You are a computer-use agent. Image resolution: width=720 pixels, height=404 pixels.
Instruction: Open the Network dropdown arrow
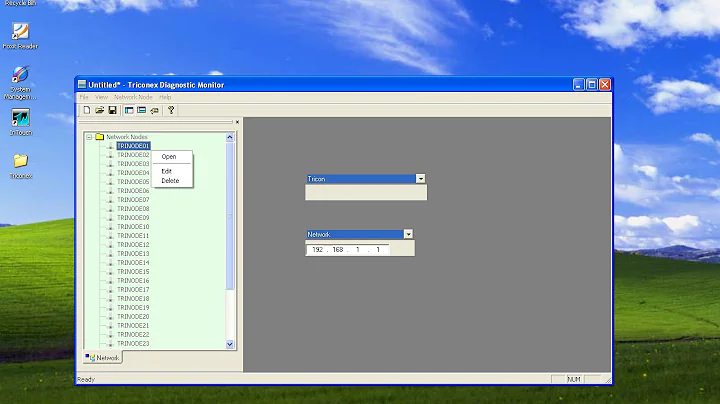point(408,234)
